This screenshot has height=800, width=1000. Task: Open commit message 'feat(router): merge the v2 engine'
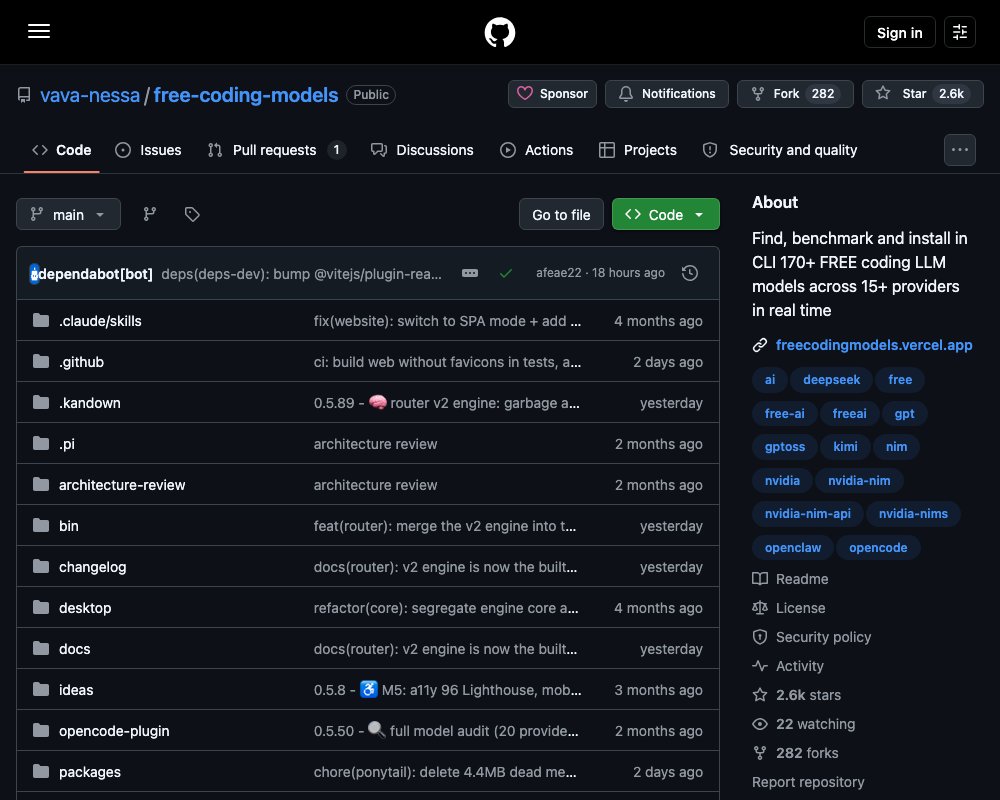(x=445, y=526)
